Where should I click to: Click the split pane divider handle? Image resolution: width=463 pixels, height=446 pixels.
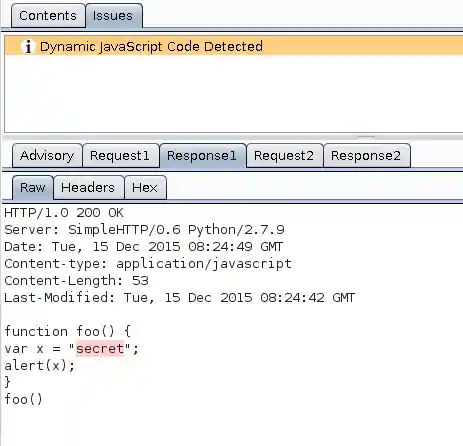[366, 137]
